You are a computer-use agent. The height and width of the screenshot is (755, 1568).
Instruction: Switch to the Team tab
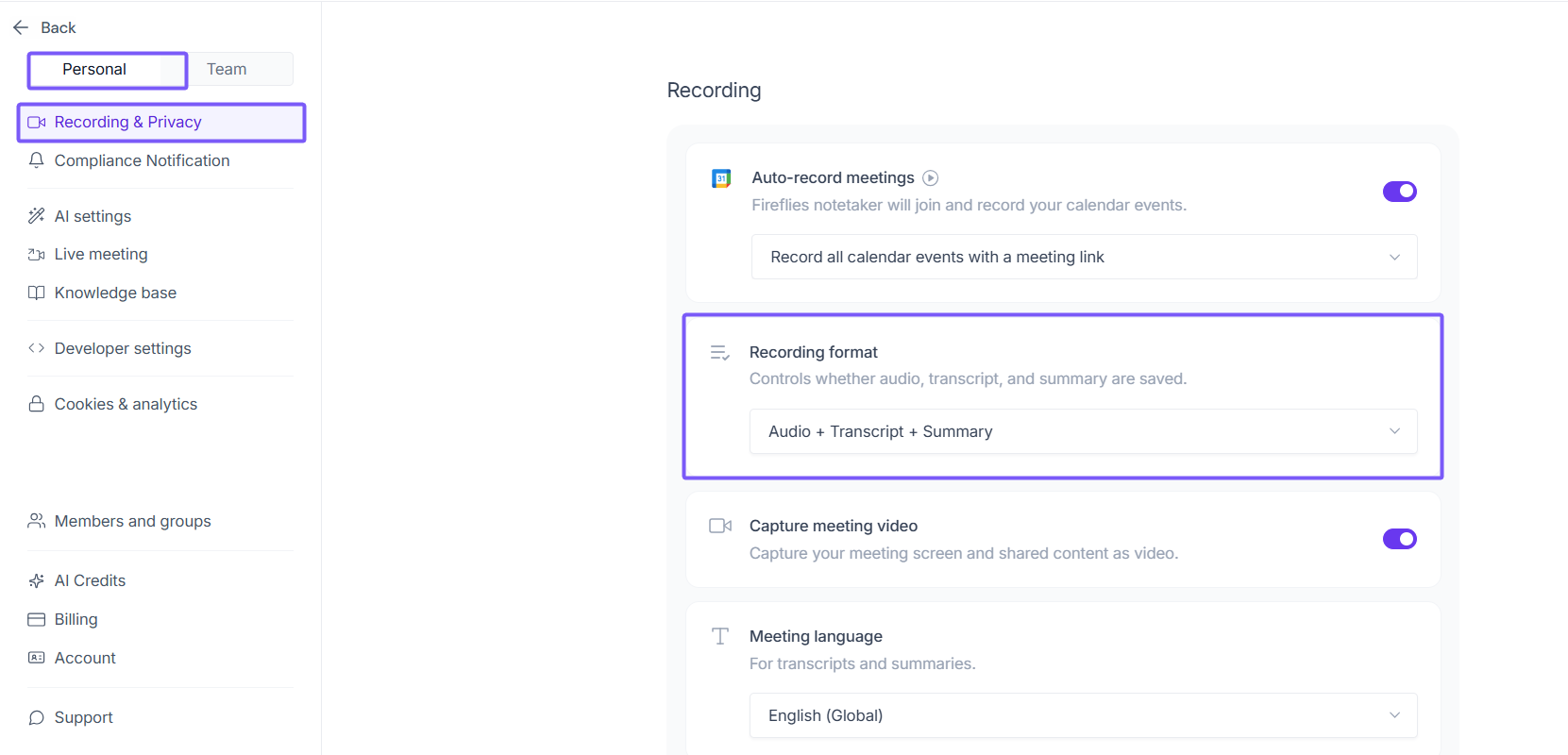[227, 69]
